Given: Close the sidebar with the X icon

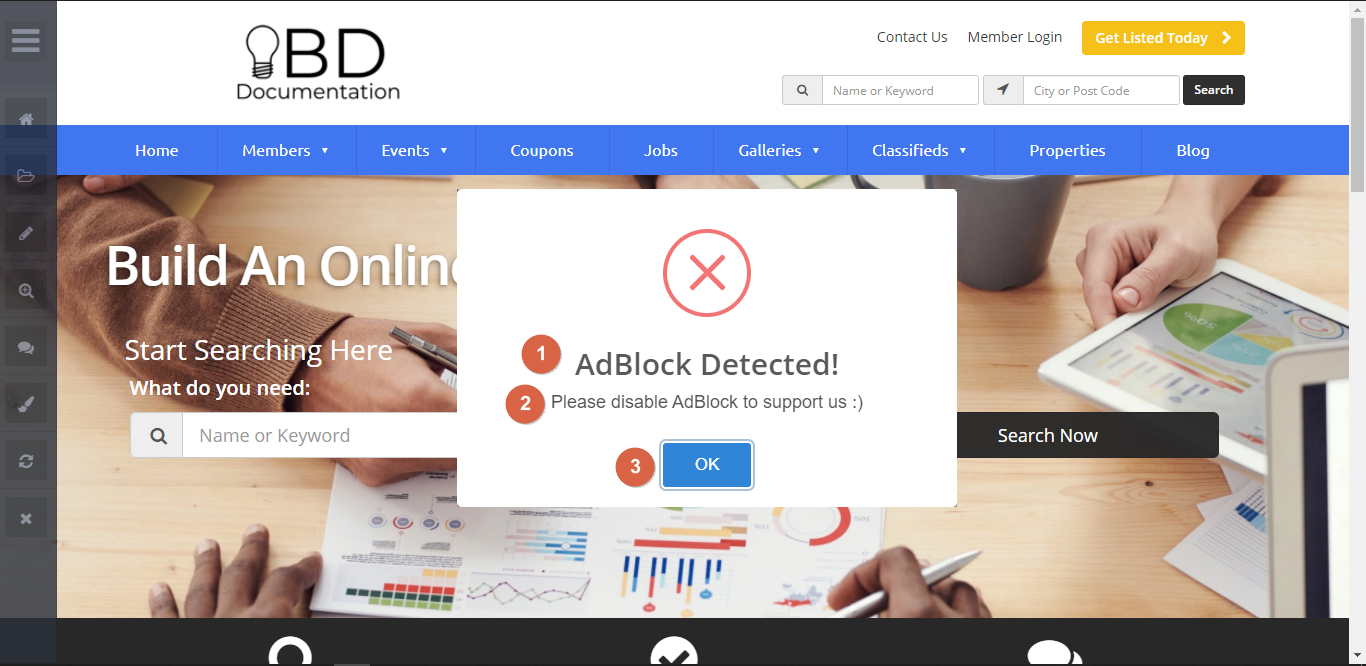Looking at the screenshot, I should [26, 519].
